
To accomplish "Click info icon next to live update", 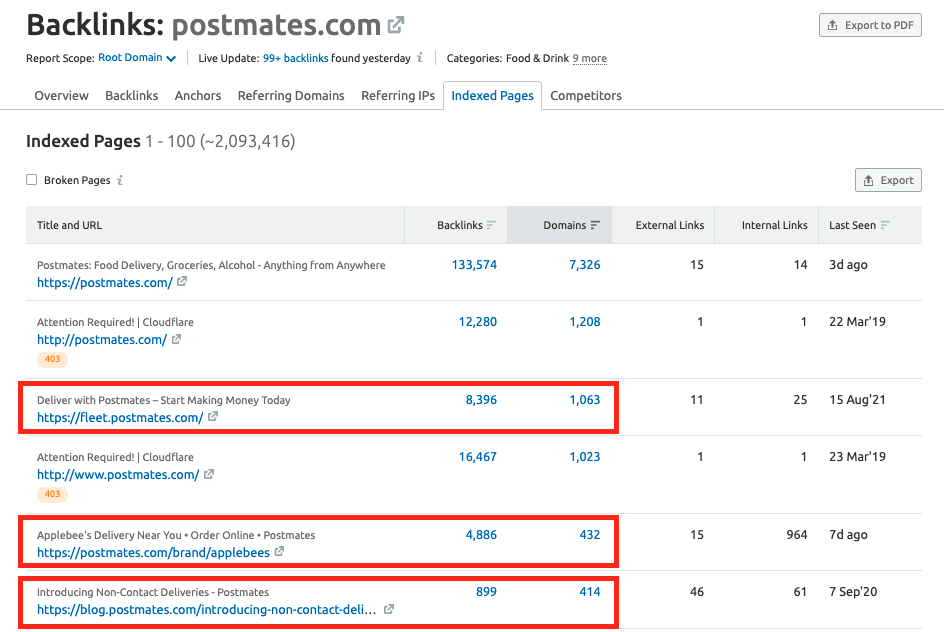I will (x=420, y=58).
